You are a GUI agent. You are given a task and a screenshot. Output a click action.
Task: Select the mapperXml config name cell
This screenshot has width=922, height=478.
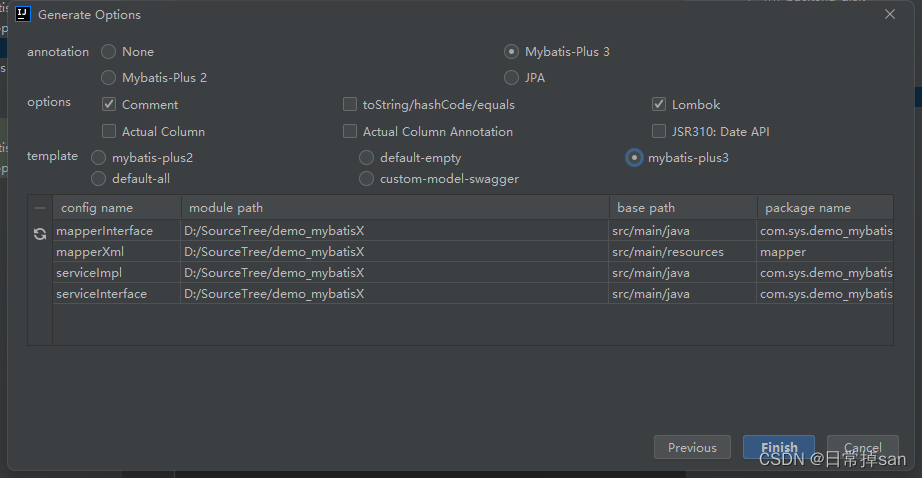[x=117, y=252]
